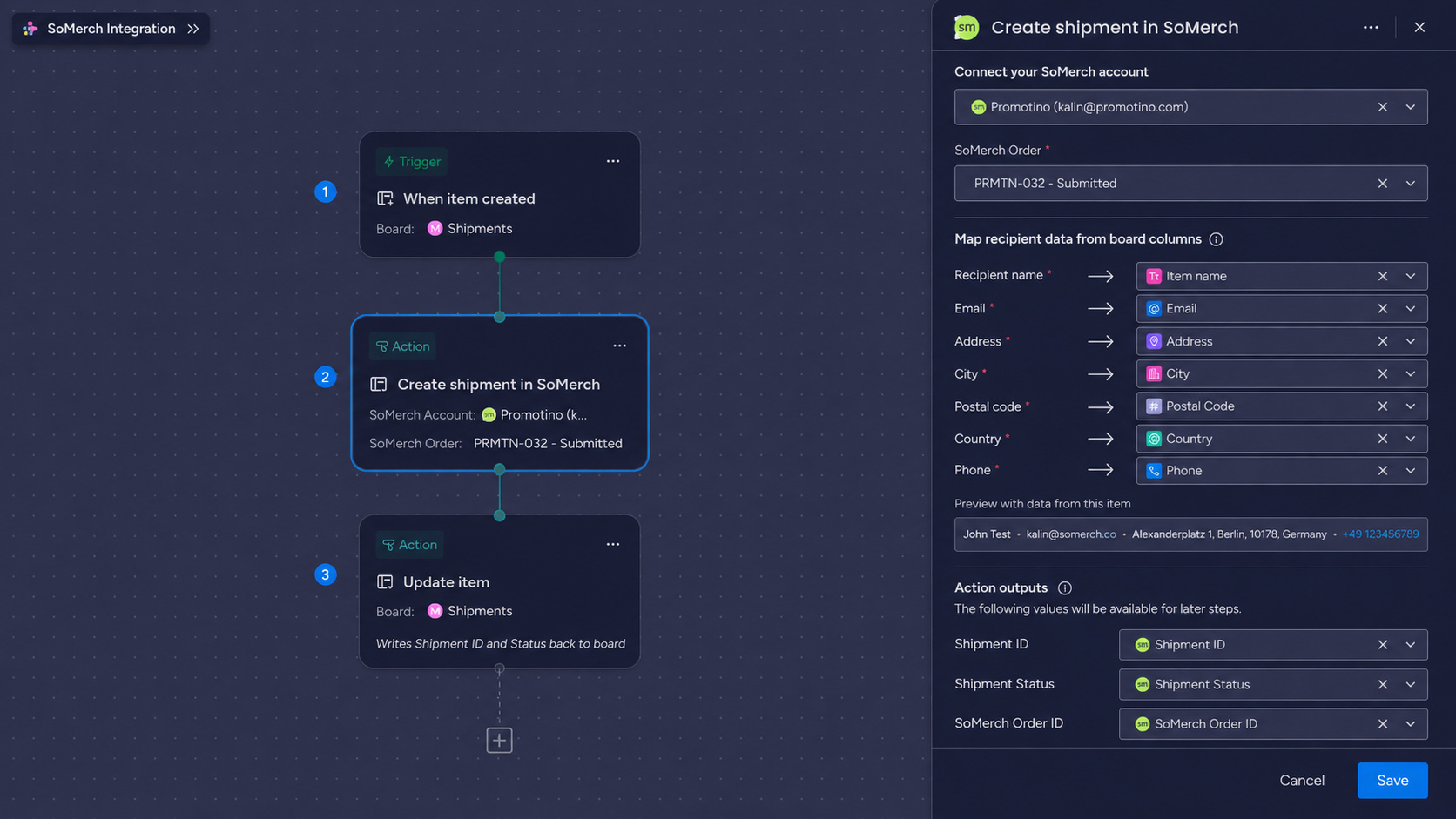1456x819 pixels.
Task: Clear the Address column mapping
Action: click(x=1382, y=341)
